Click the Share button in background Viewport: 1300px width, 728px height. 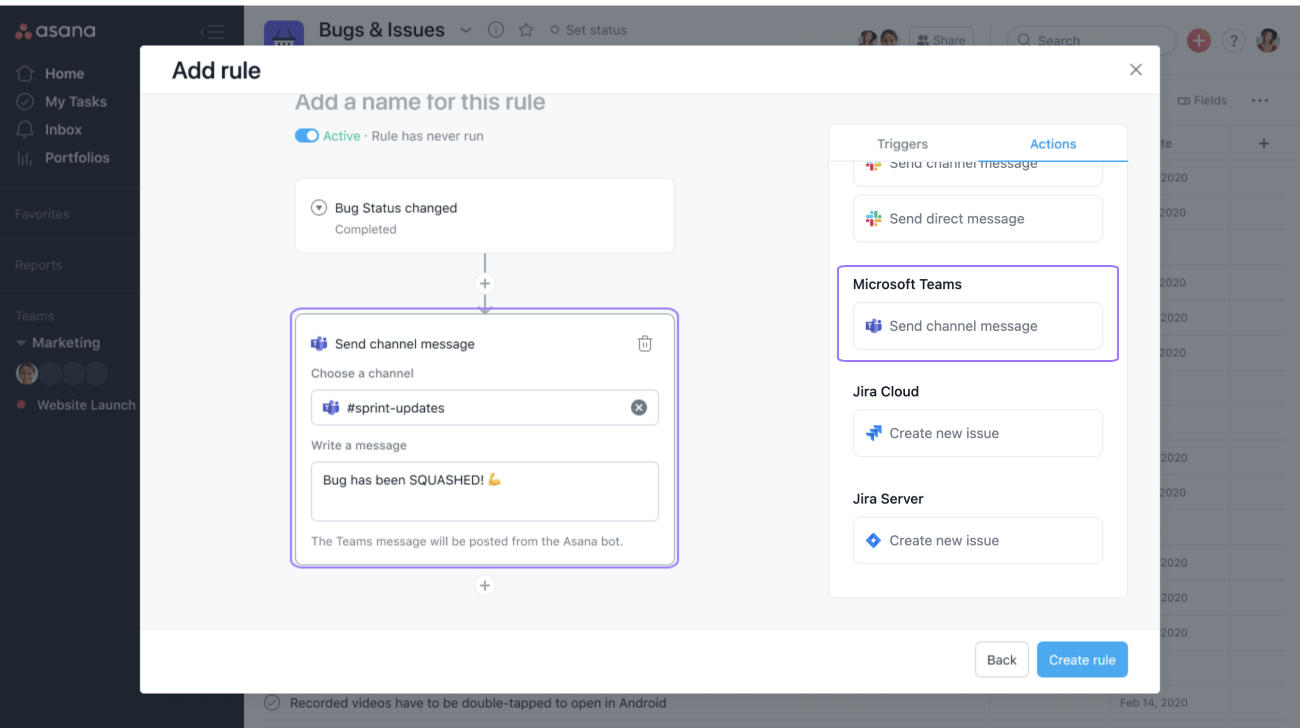coord(941,40)
